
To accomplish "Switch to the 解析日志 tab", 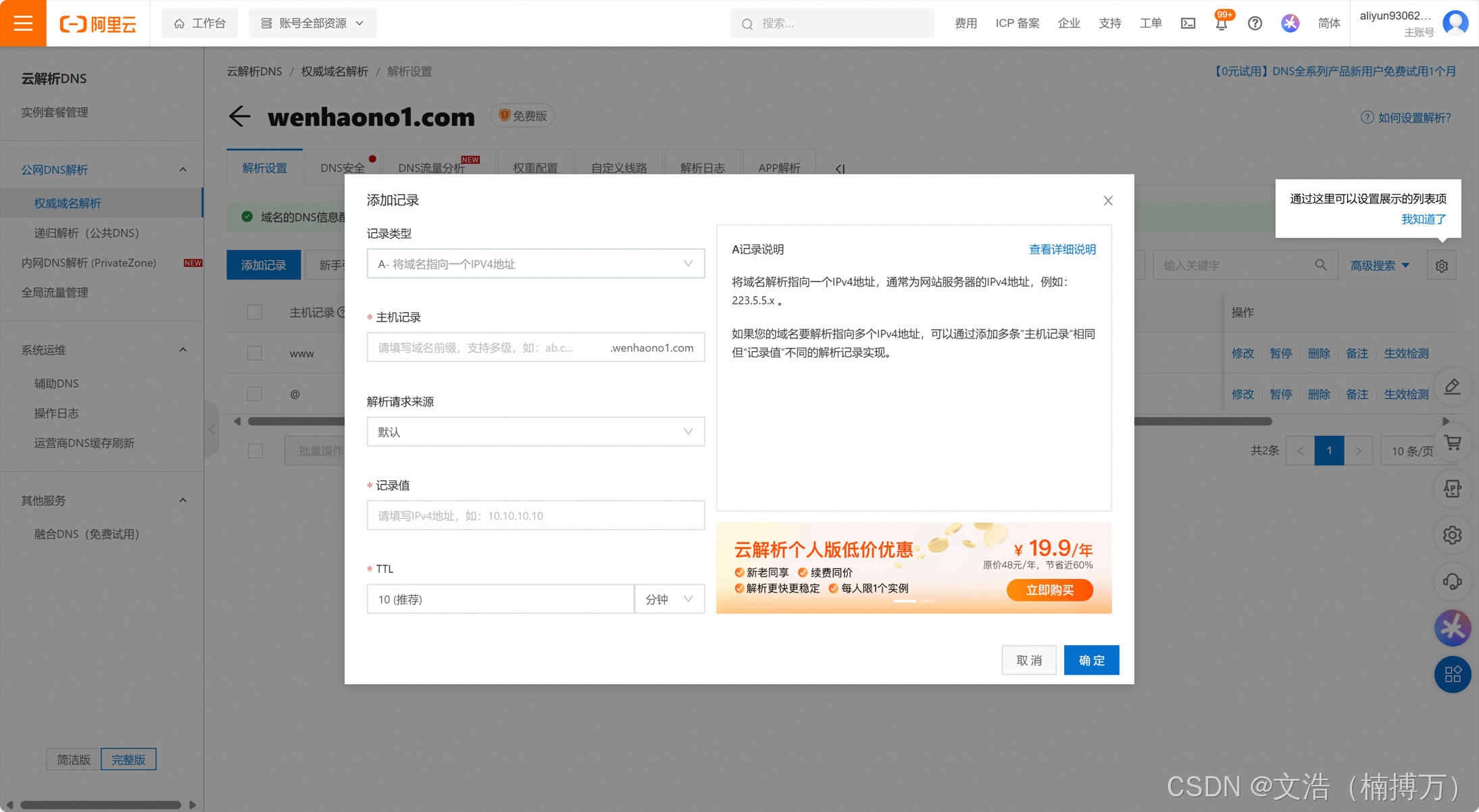I will (702, 168).
